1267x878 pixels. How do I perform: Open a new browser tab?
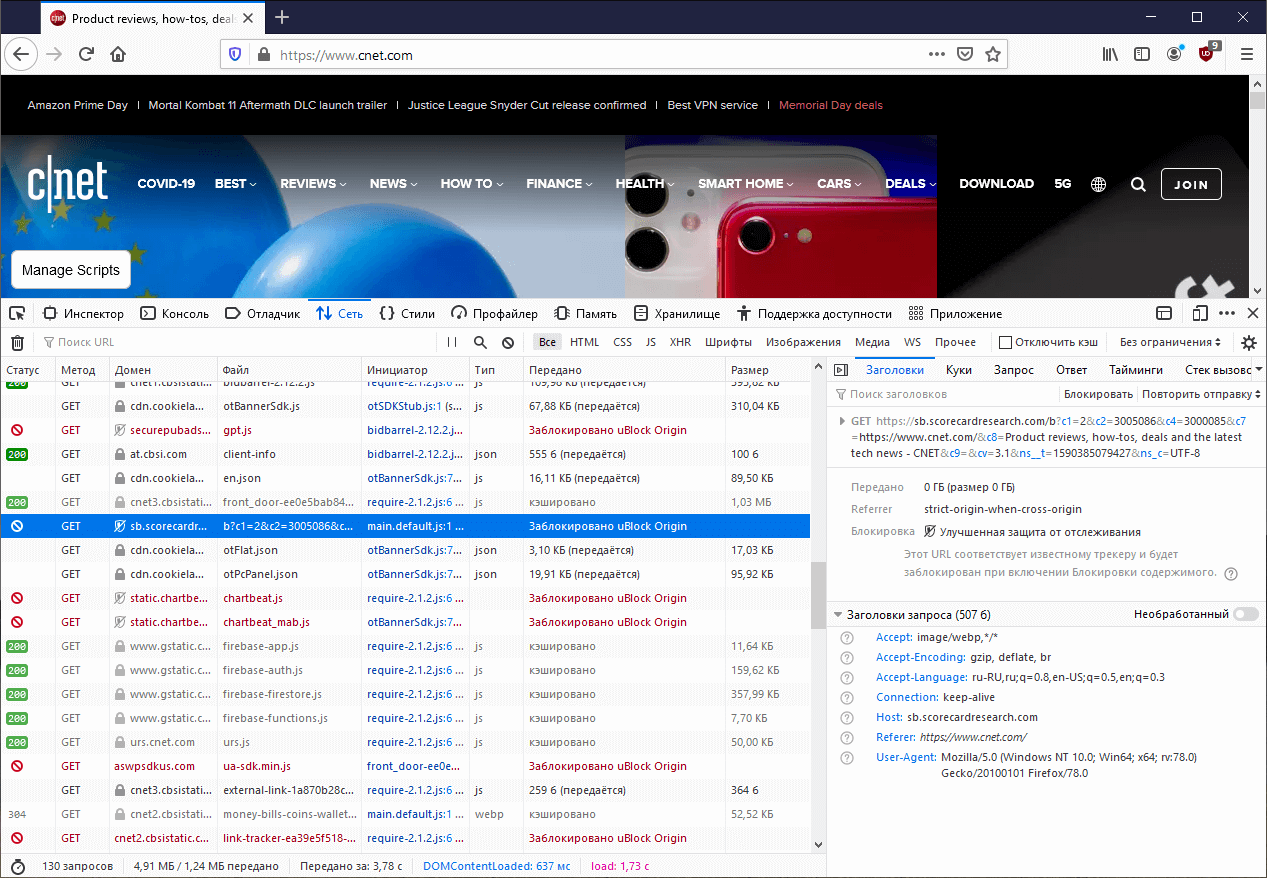coord(282,17)
